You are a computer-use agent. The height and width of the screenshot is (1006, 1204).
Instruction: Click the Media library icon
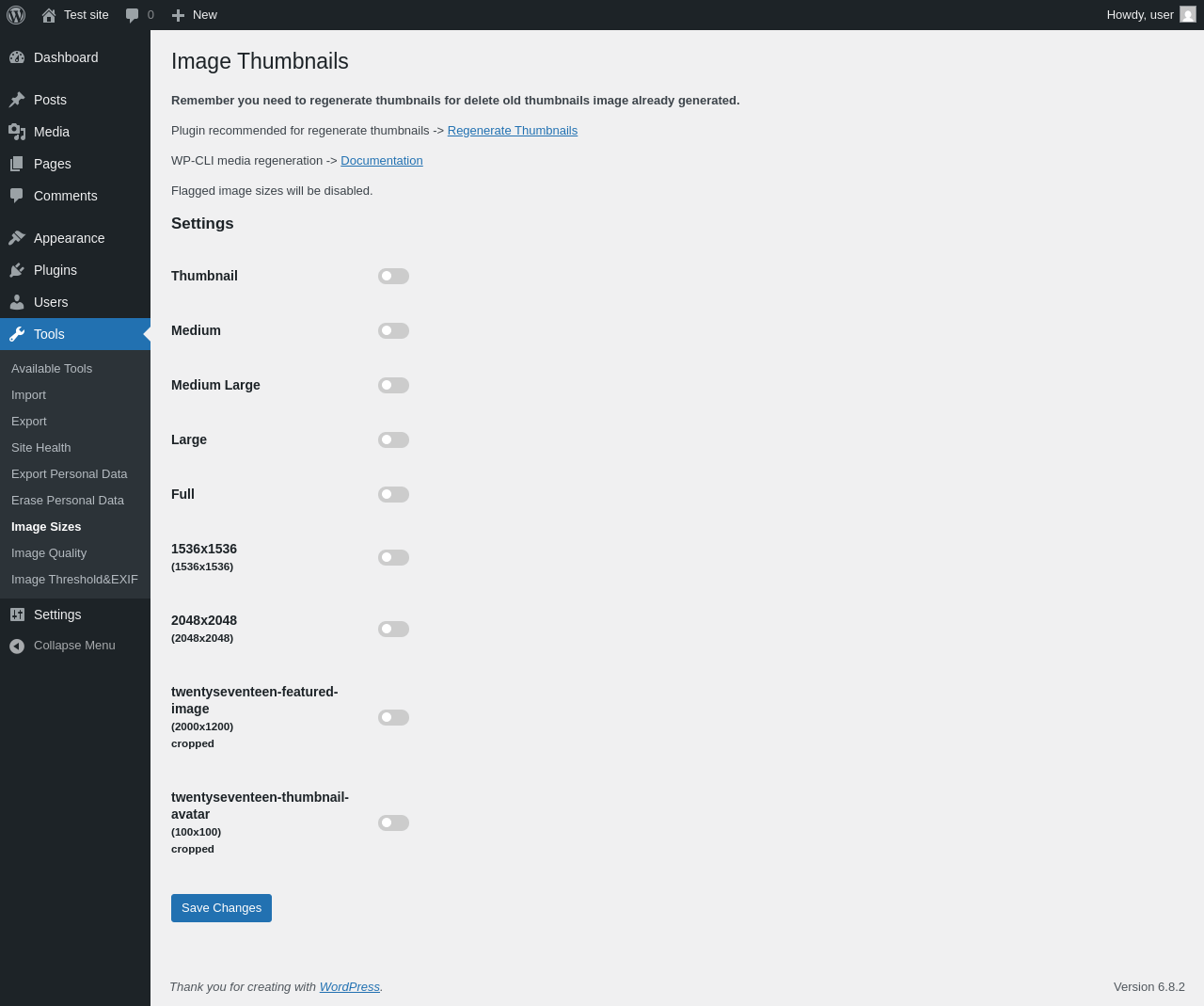tap(17, 132)
